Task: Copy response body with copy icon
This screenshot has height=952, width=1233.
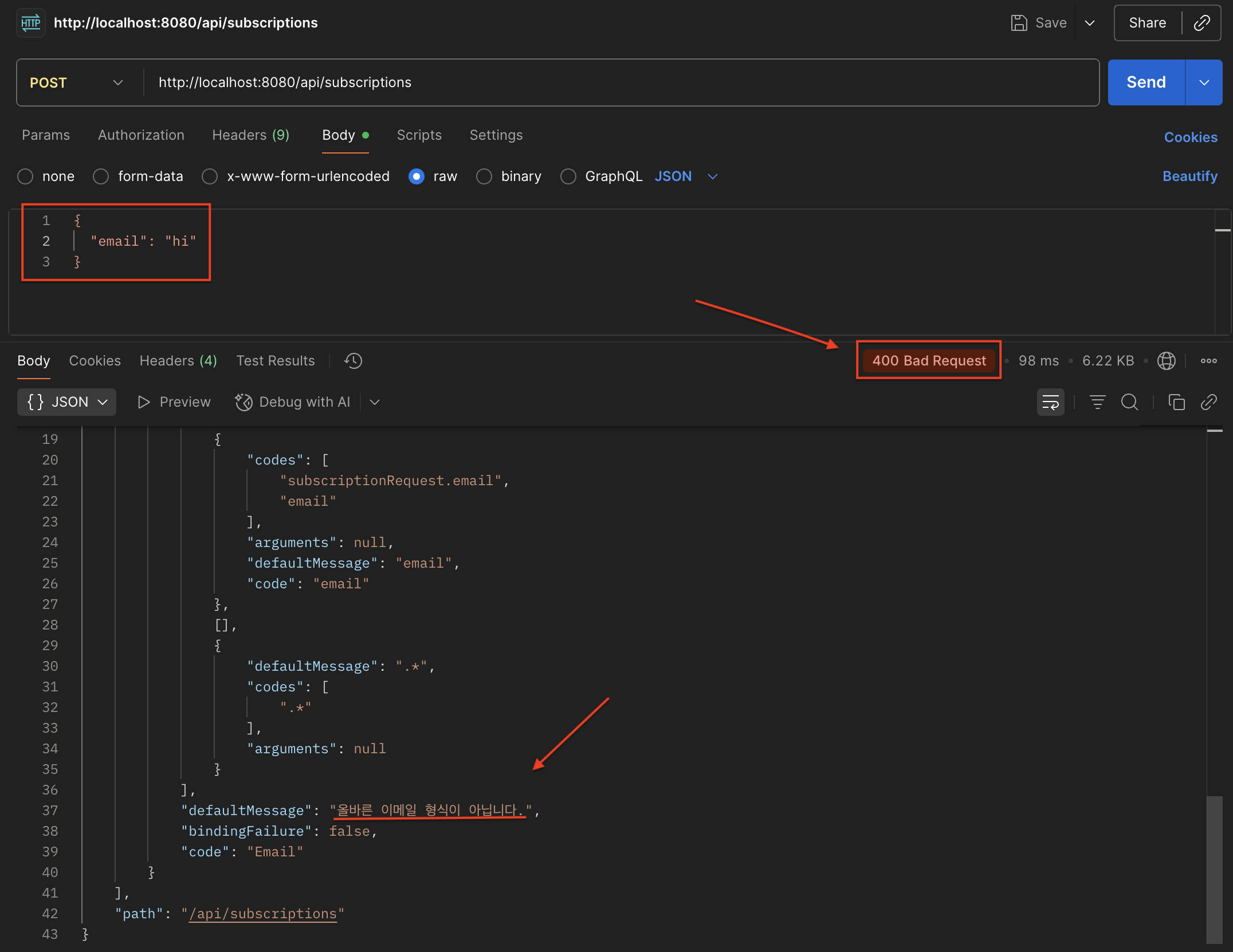Action: [1176, 402]
